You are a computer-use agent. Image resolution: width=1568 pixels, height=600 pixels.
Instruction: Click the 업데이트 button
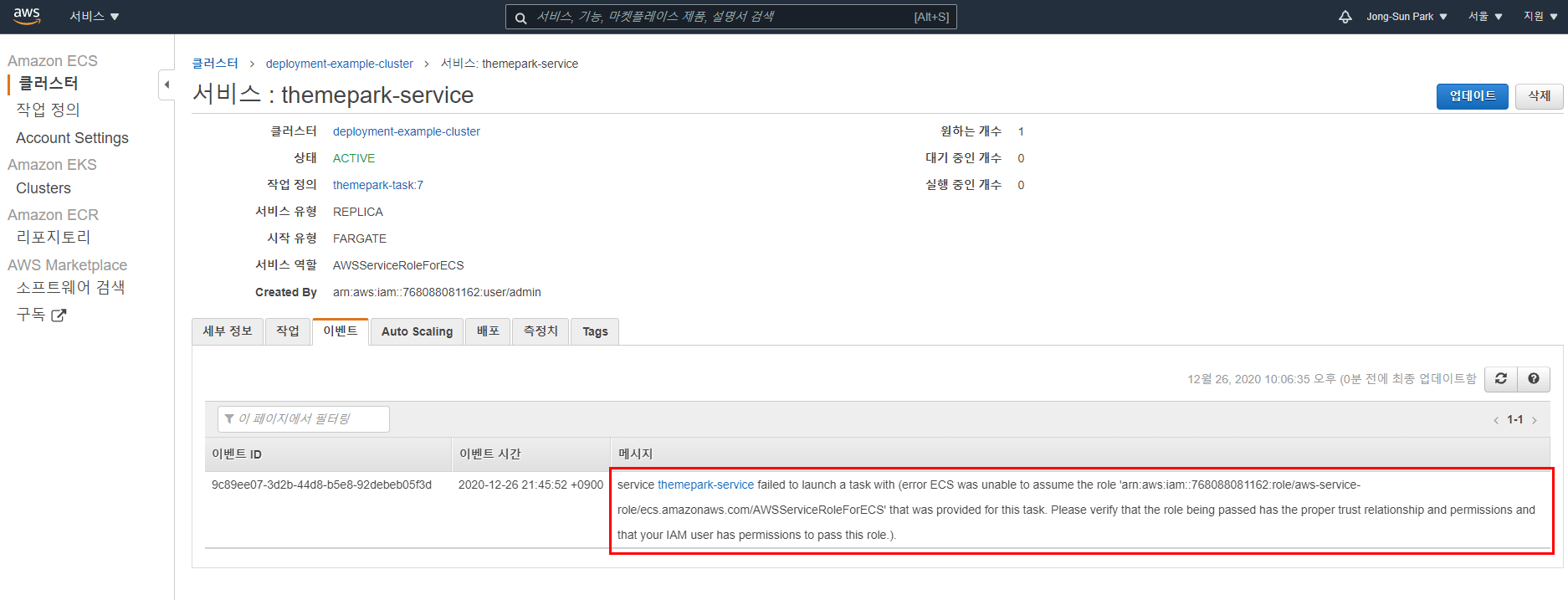pyautogui.click(x=1473, y=96)
